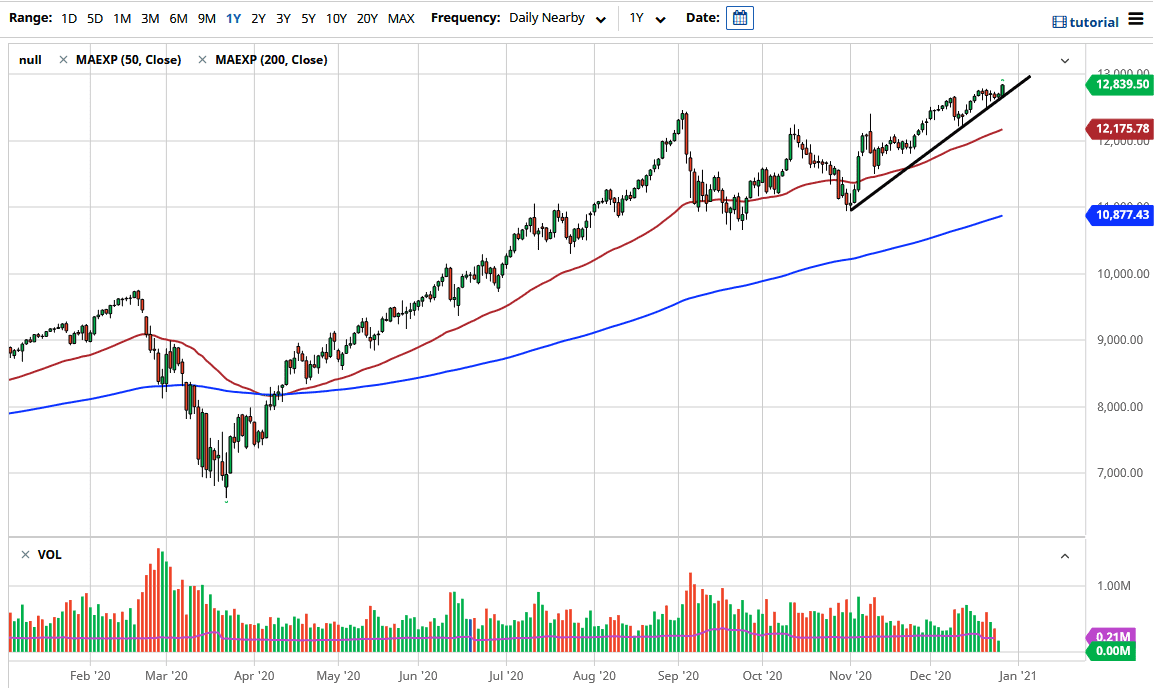Switch range to MAX
This screenshot has height=692, width=1155.
coord(400,18)
